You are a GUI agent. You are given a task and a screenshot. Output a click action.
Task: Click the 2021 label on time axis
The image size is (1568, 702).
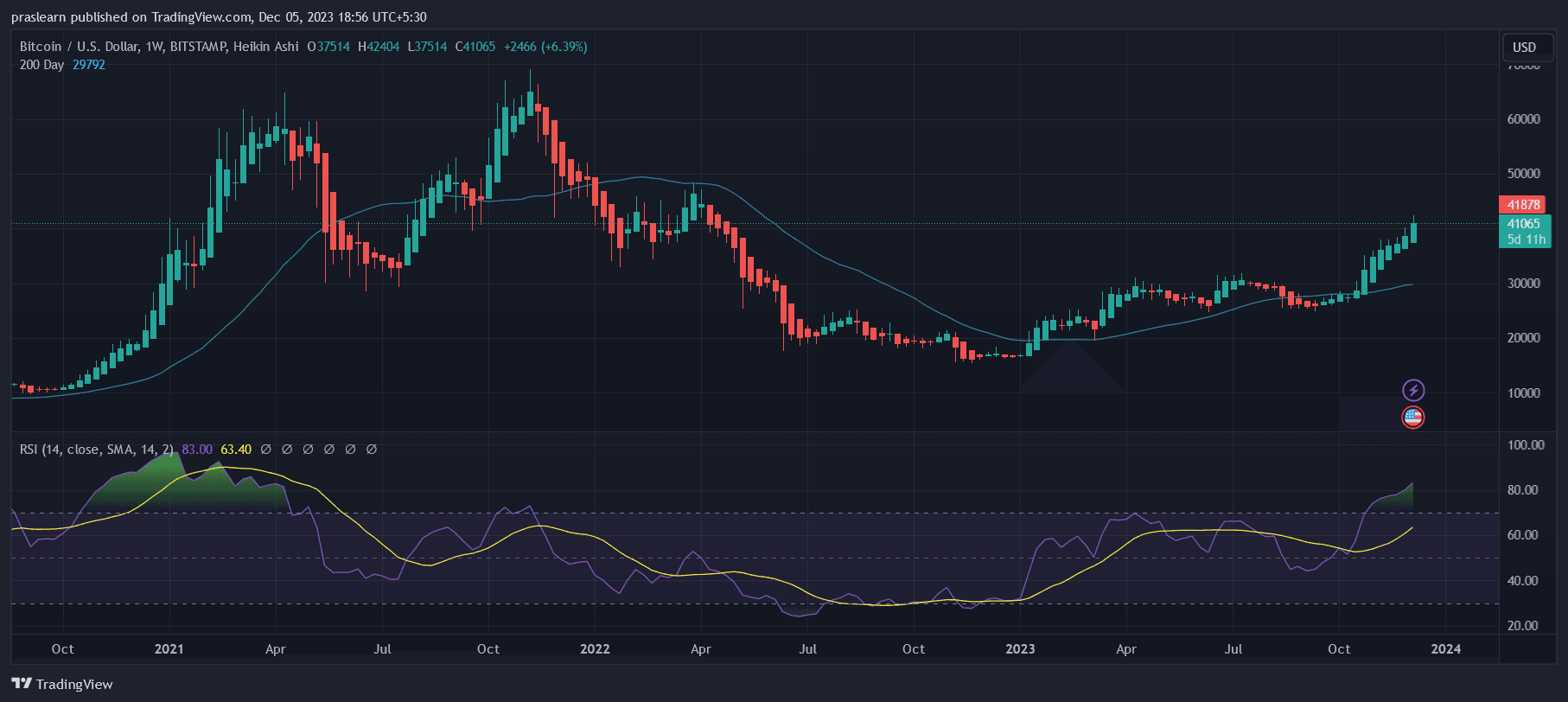pos(169,649)
